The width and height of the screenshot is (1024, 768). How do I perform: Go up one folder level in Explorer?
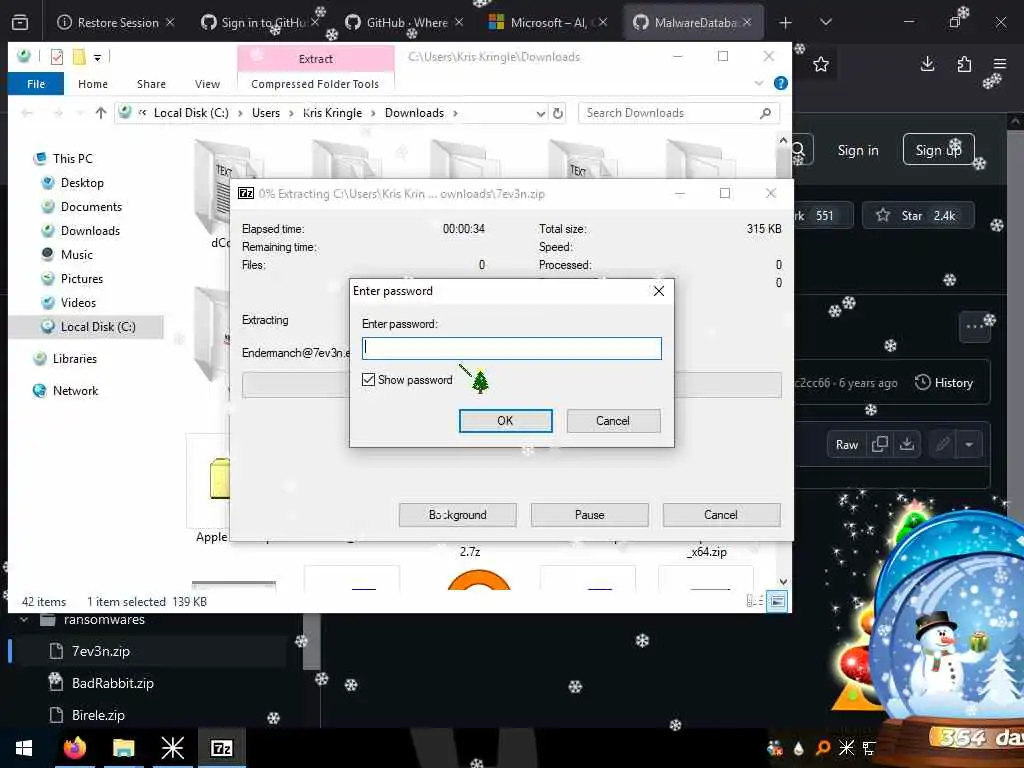coord(101,113)
